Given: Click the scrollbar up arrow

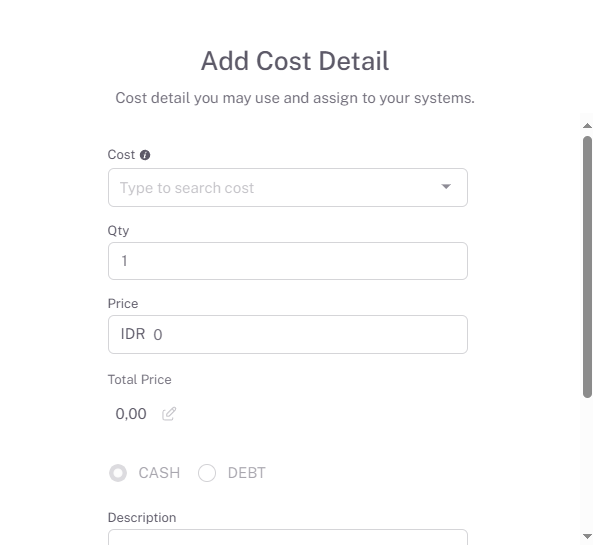Looking at the screenshot, I should click(x=587, y=126).
